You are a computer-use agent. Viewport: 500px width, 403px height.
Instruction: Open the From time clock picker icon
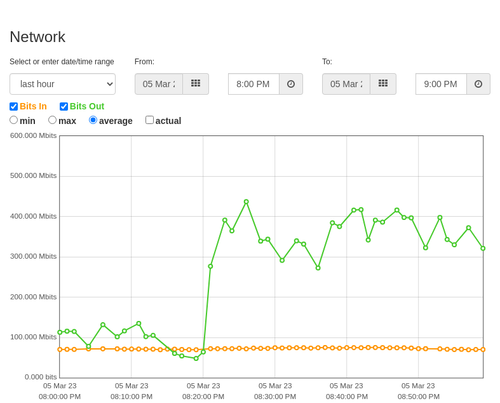(291, 84)
